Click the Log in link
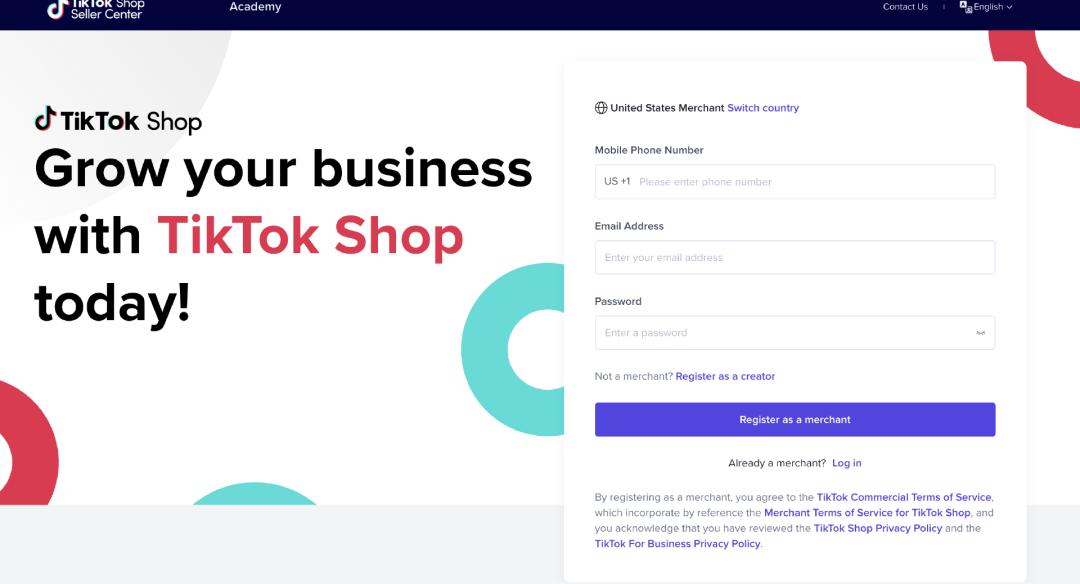 pyautogui.click(x=847, y=463)
